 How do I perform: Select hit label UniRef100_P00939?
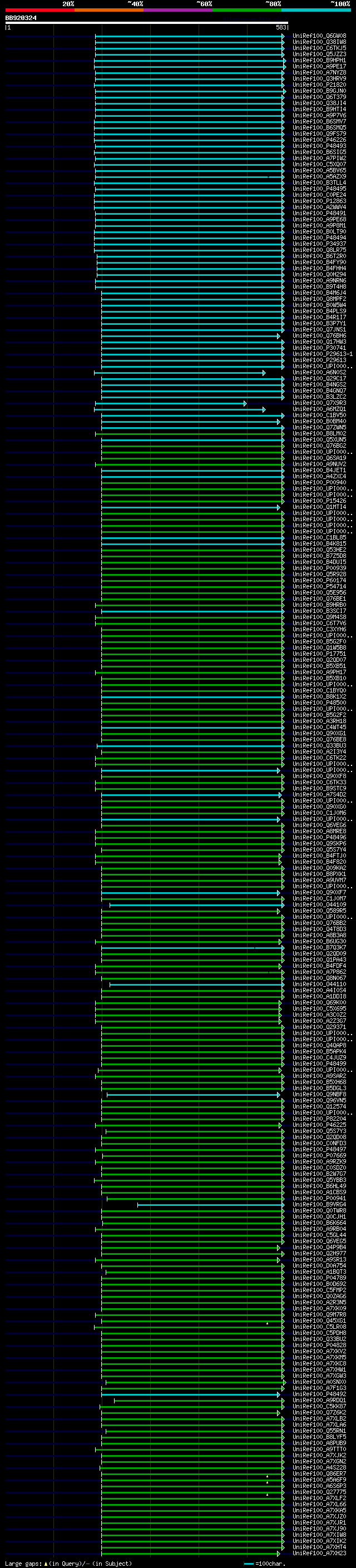[319, 568]
